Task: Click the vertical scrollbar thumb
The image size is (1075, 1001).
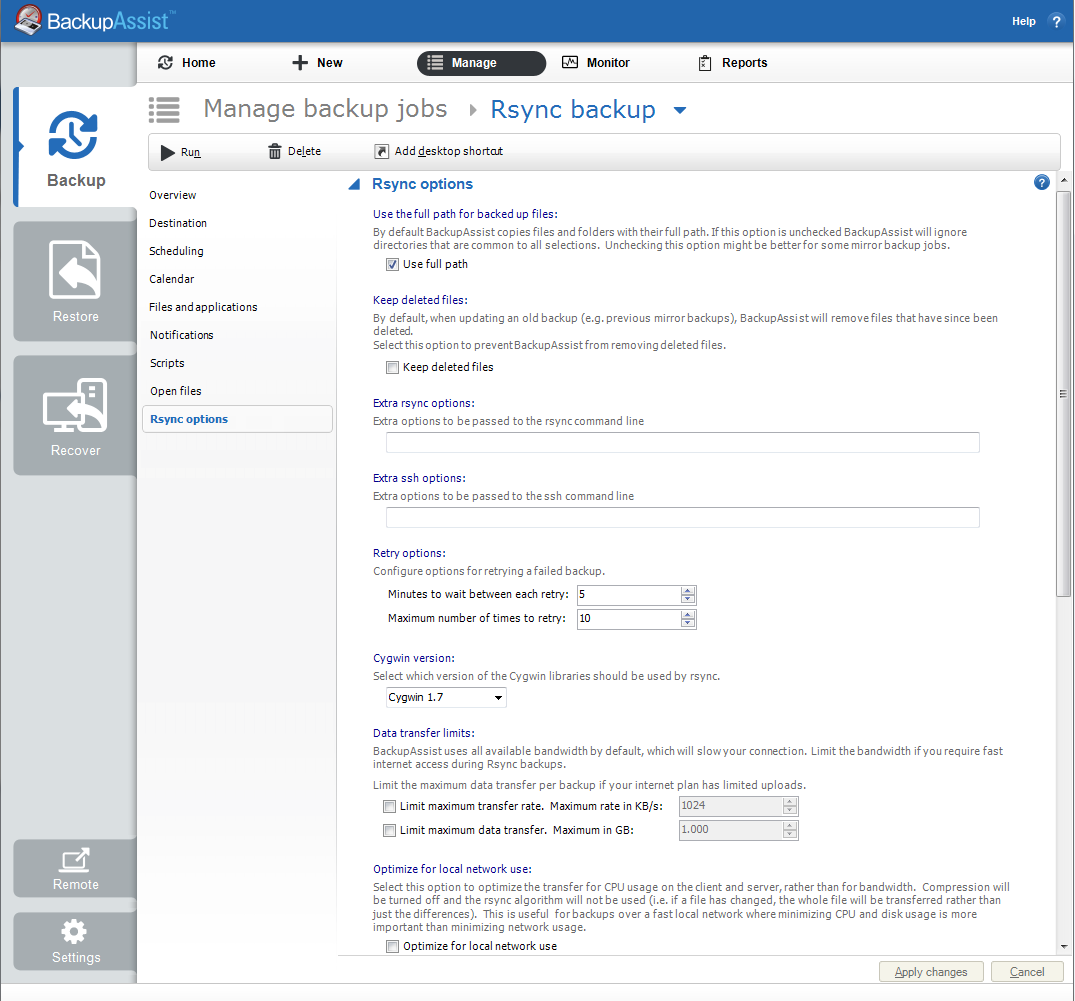Action: [x=1063, y=394]
